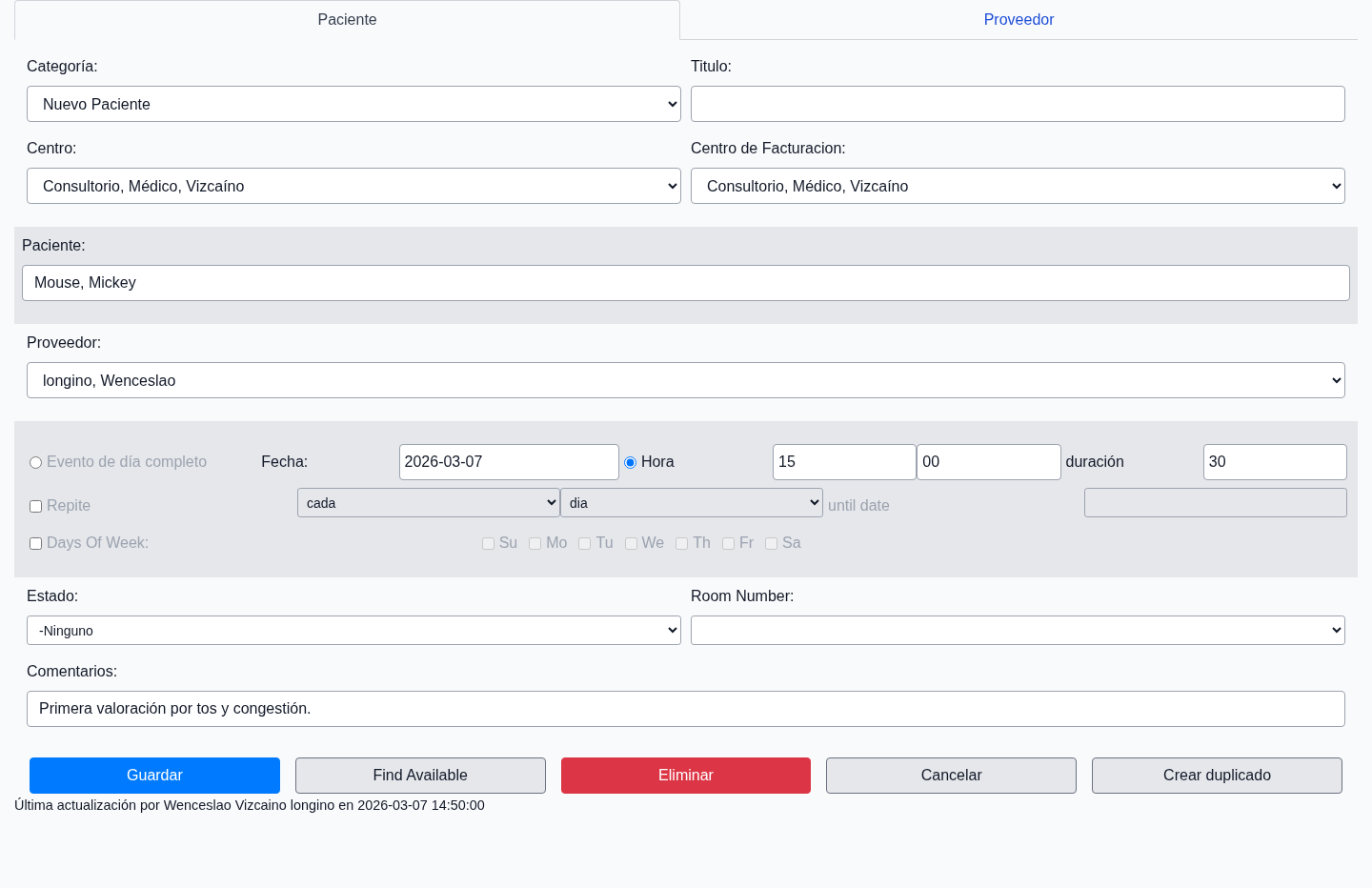Open the Proveedor selection dropdown
1372x888 pixels.
pos(685,380)
